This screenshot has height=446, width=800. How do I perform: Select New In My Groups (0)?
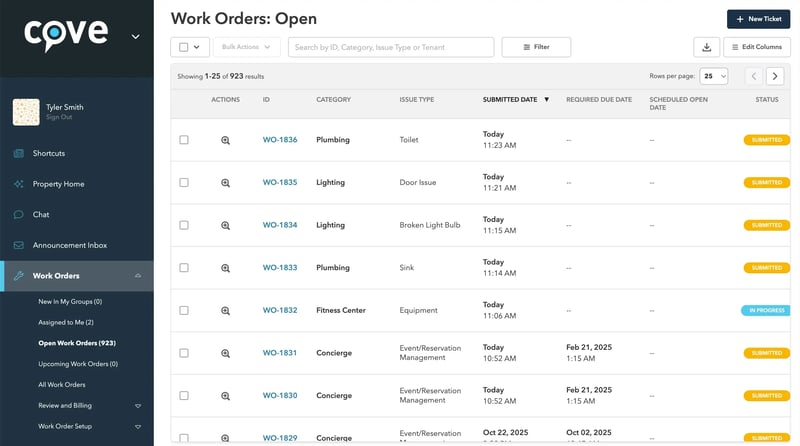click(70, 302)
